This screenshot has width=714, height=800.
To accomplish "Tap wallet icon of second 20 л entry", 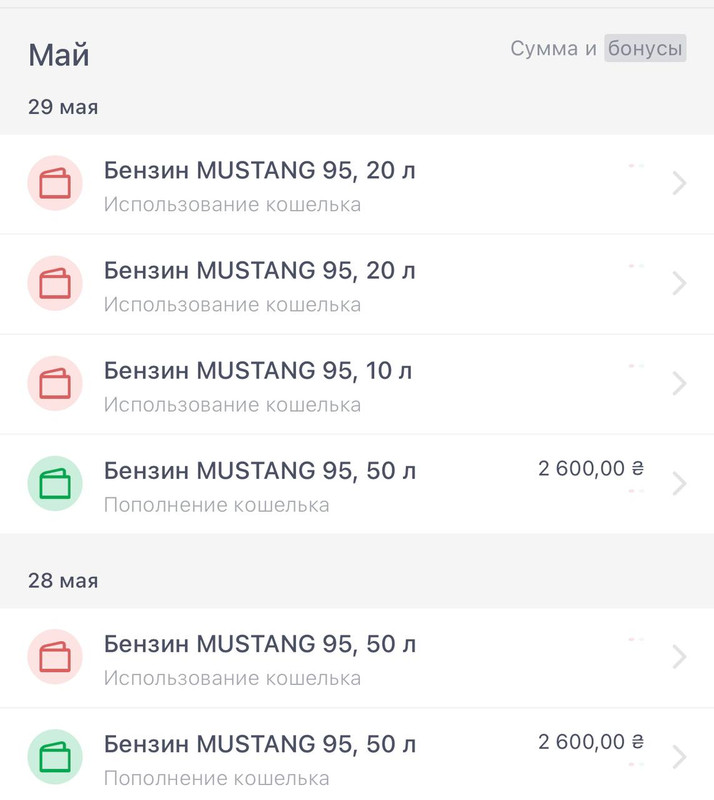I will tap(54, 284).
